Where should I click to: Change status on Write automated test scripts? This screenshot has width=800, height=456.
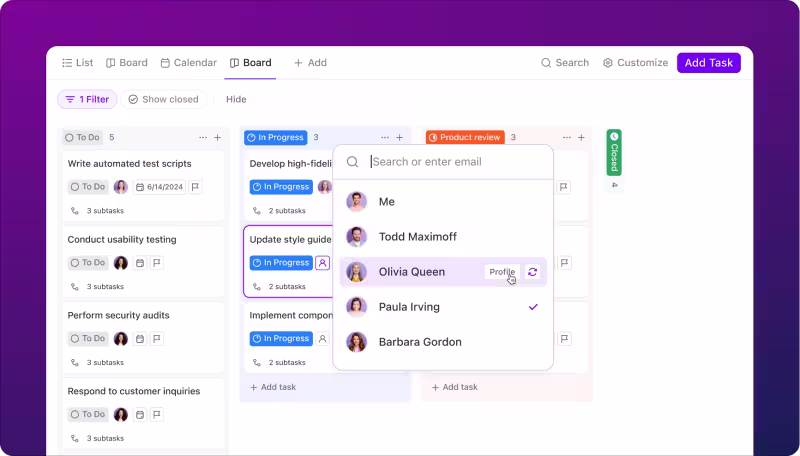tap(88, 187)
